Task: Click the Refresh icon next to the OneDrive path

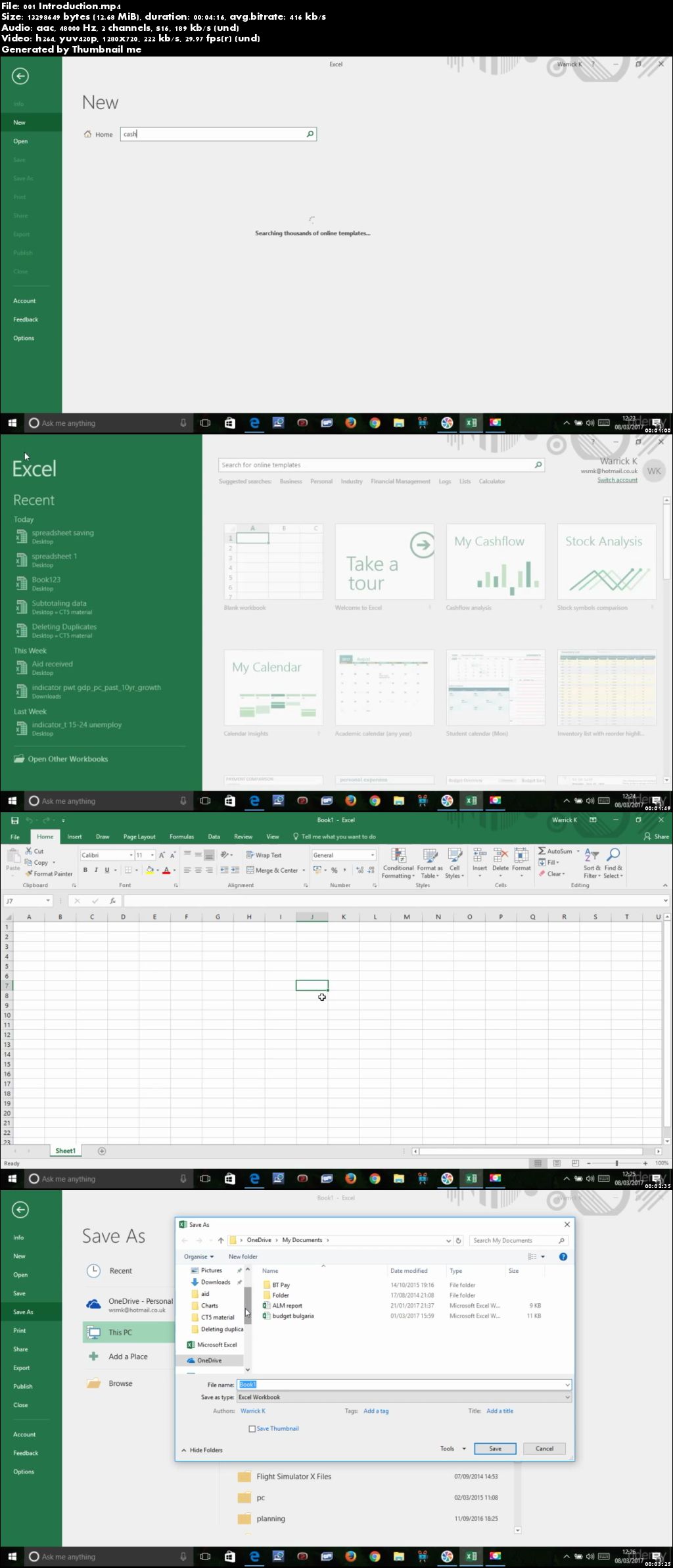Action: 458,1241
